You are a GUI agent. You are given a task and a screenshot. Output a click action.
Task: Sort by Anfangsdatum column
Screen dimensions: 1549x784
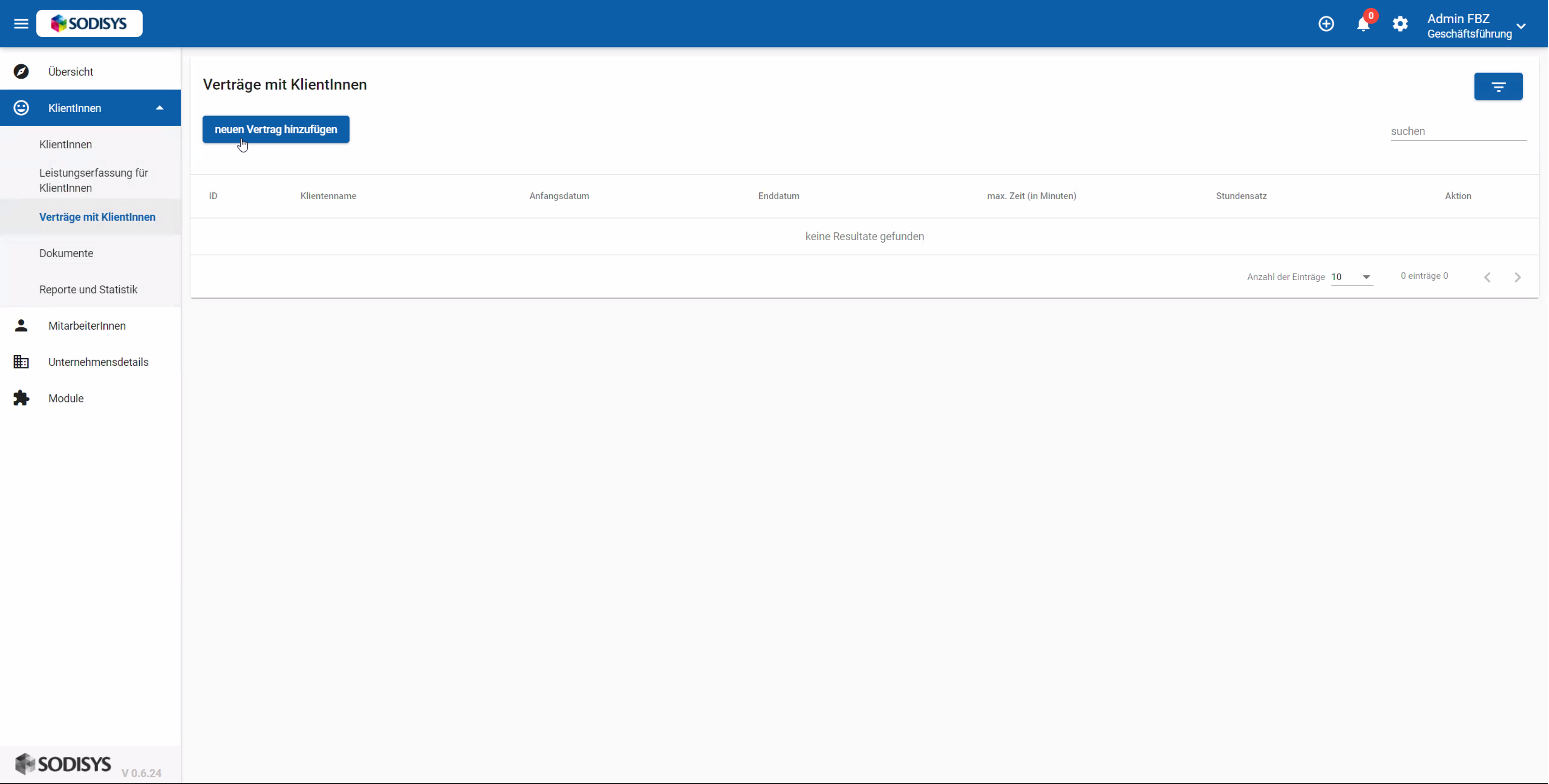coord(559,196)
